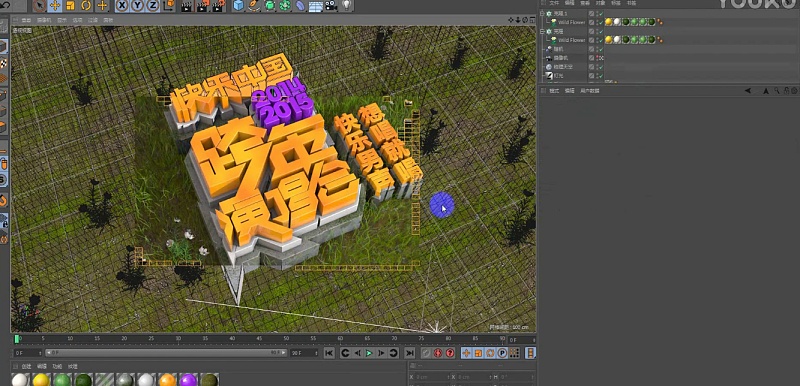
Task: Click the 90 F end frame field
Action: tap(304, 353)
